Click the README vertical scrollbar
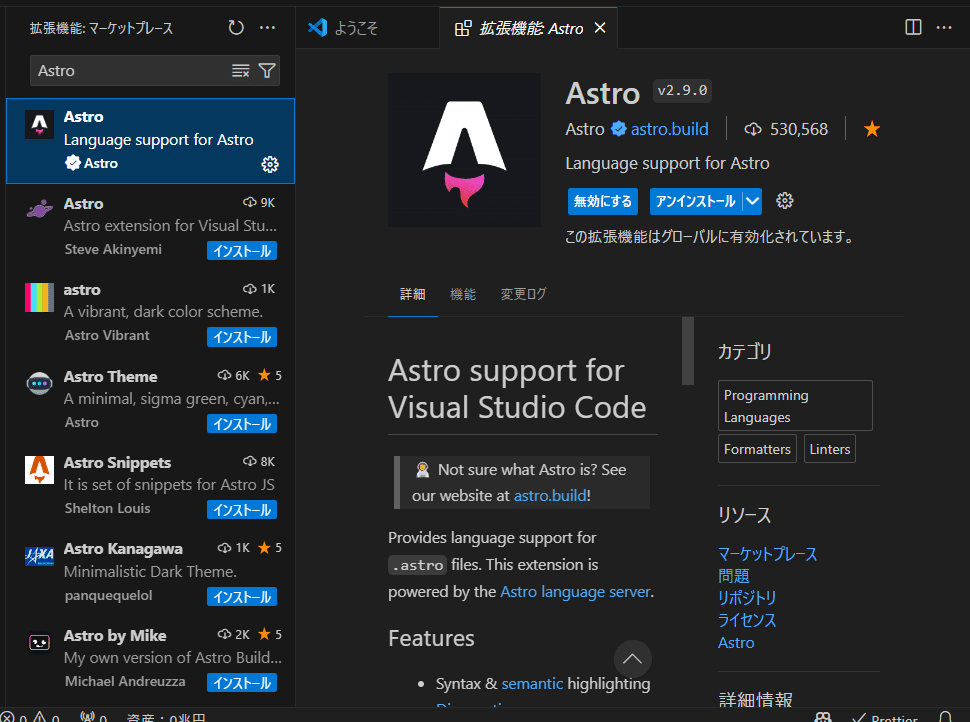The height and width of the screenshot is (722, 970). point(688,351)
